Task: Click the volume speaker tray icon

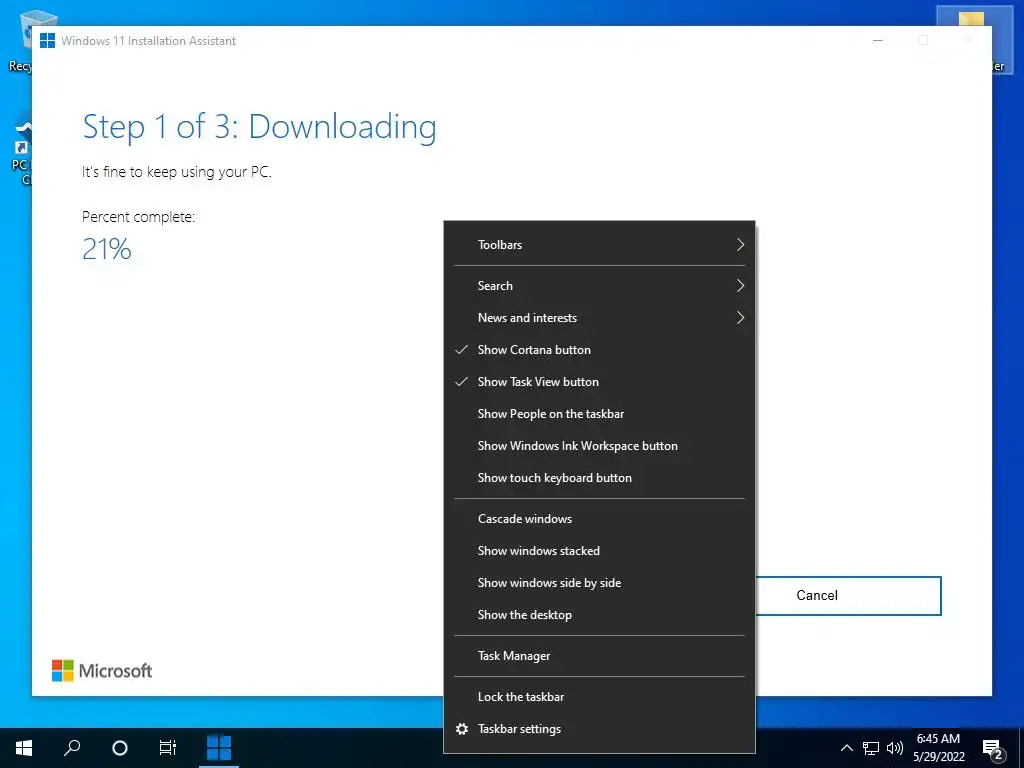Action: coord(895,748)
